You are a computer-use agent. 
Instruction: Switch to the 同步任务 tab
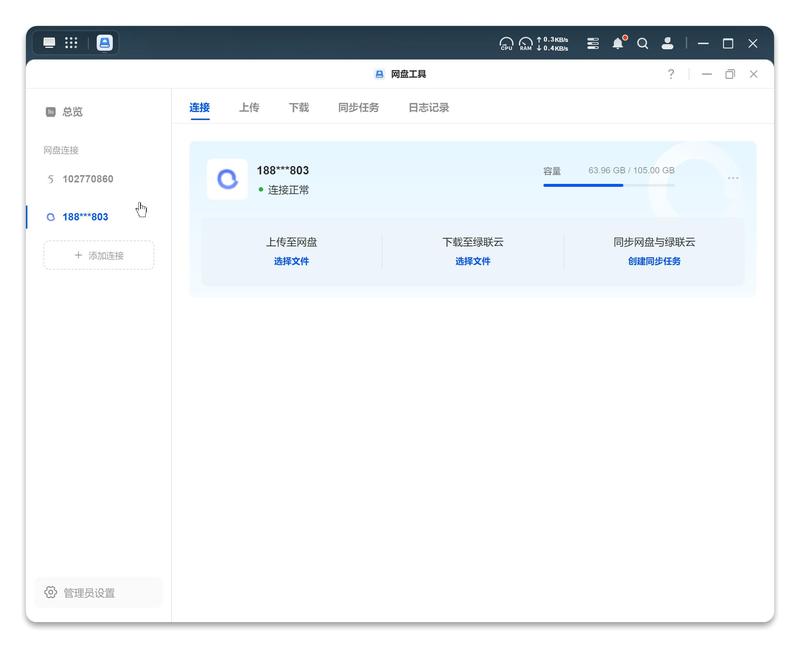pyautogui.click(x=359, y=107)
